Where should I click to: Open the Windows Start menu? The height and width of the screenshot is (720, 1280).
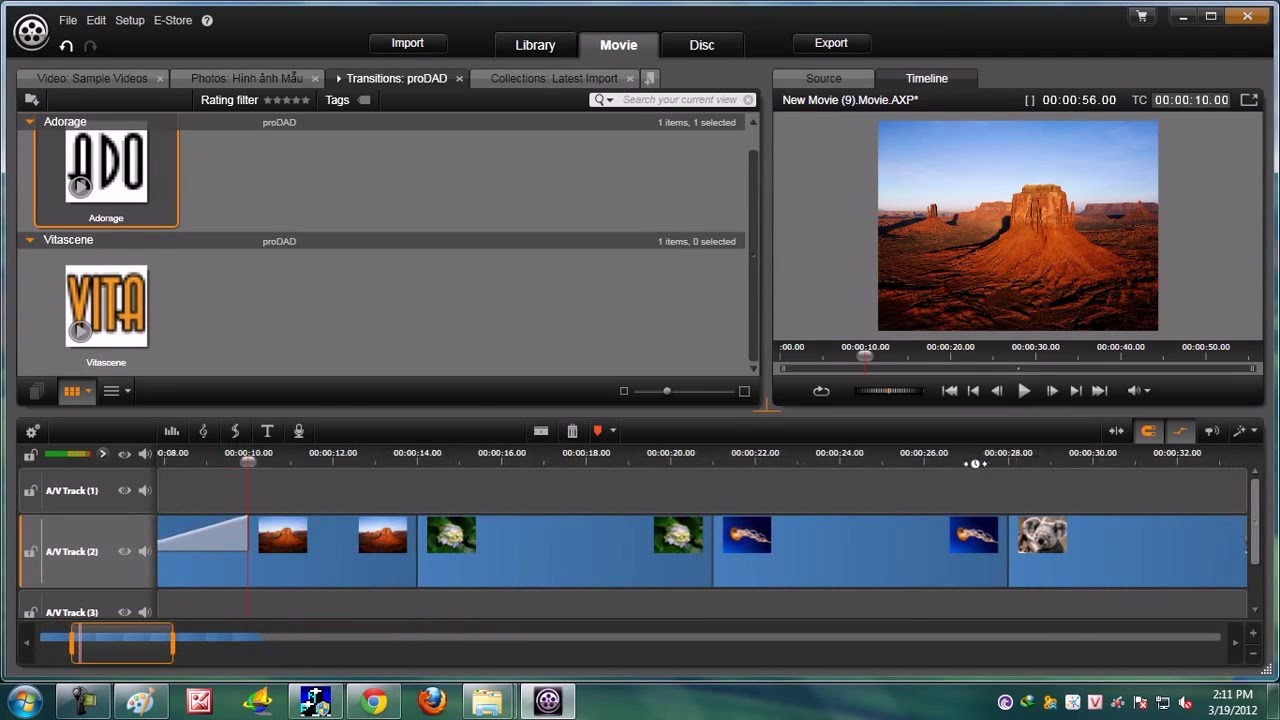tap(24, 700)
